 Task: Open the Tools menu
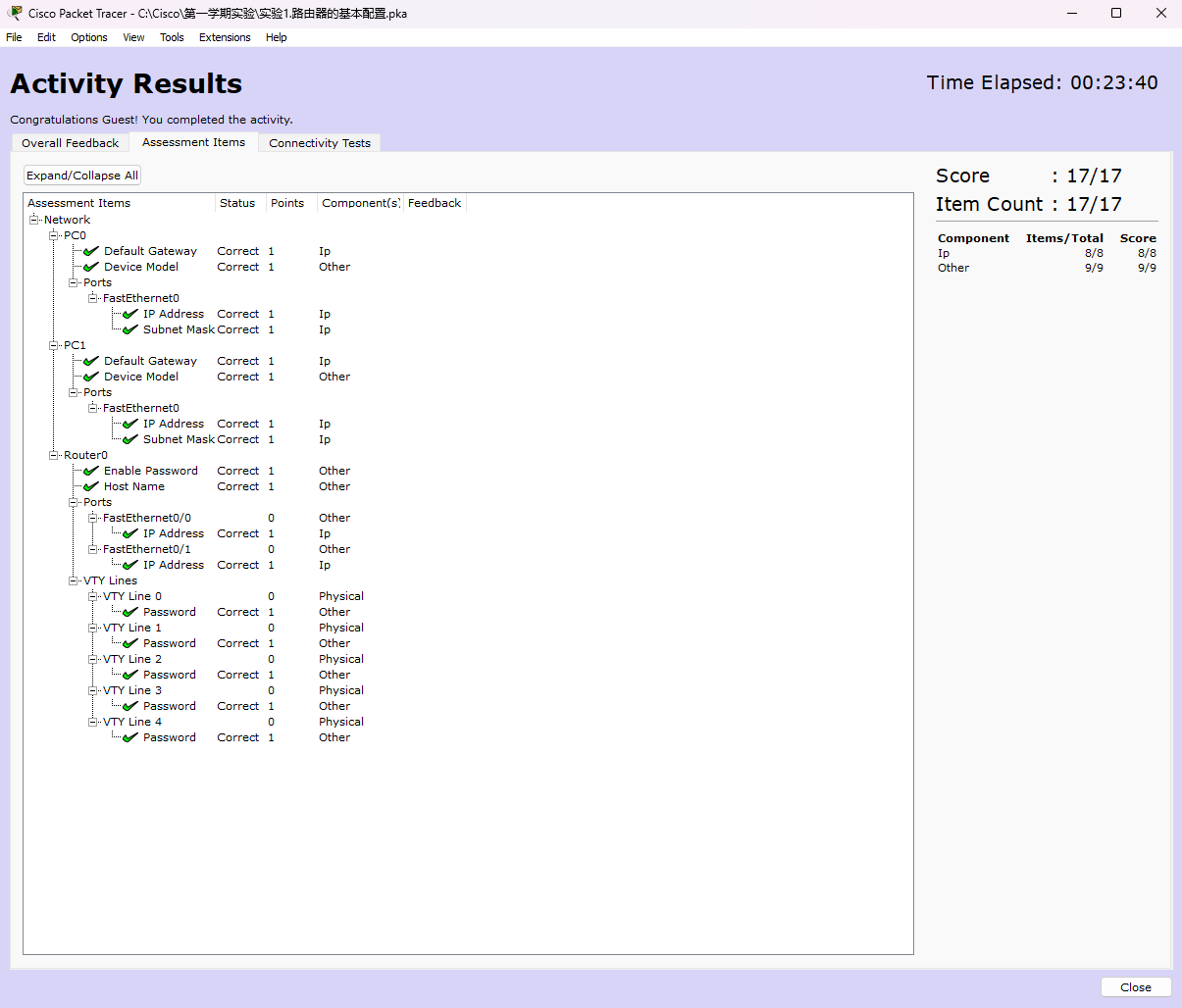(172, 37)
